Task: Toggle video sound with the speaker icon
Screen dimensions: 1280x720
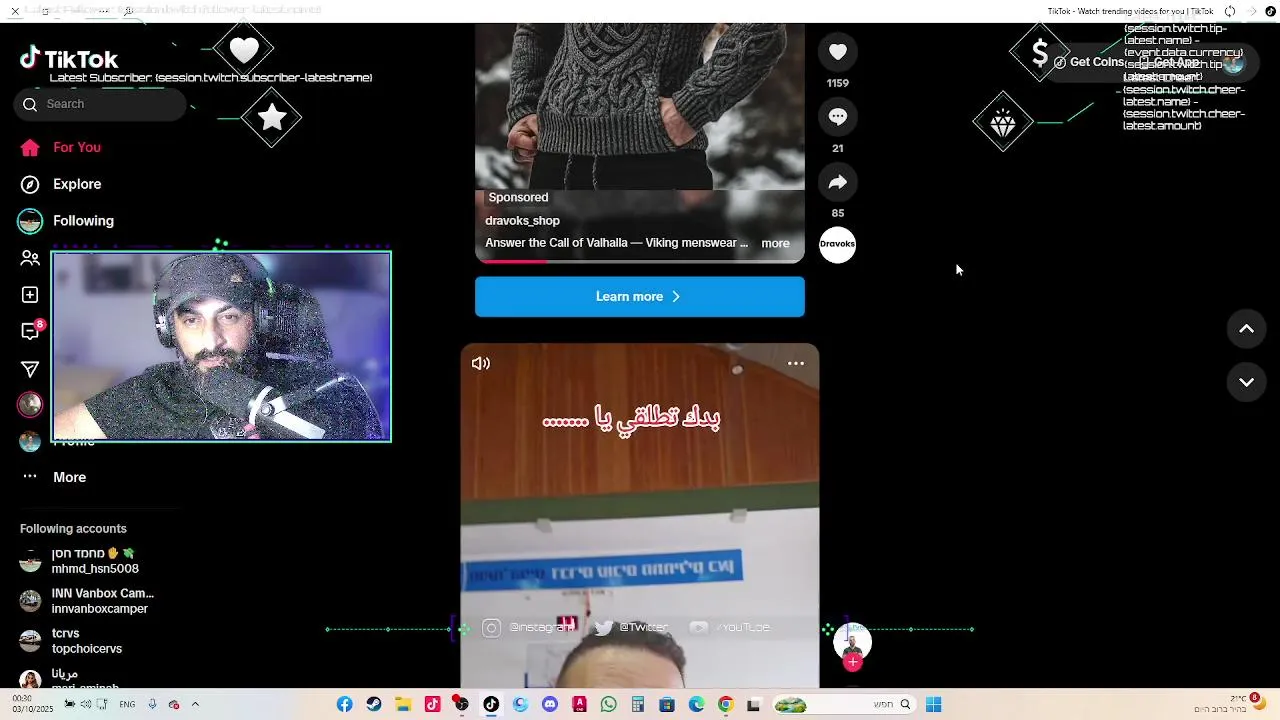Action: click(481, 364)
